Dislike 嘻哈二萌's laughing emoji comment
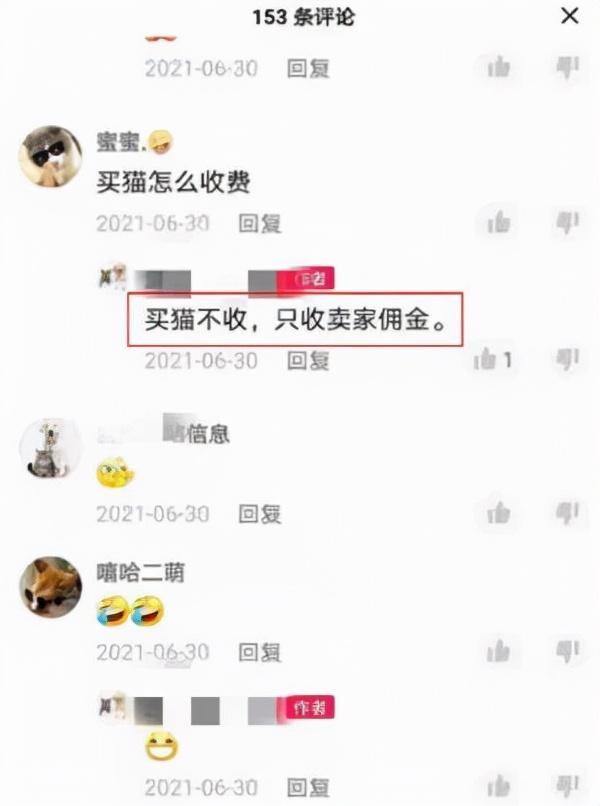The width and height of the screenshot is (600, 806). [x=568, y=651]
